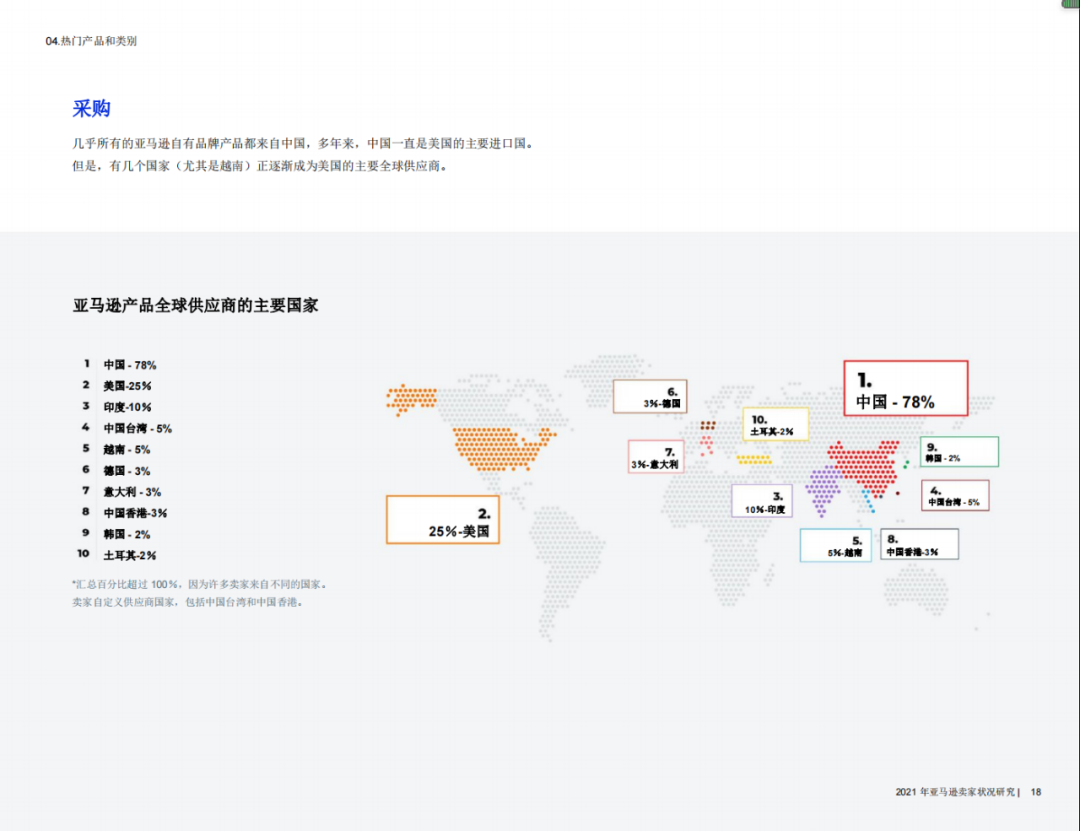This screenshot has width=1080, height=831.
Task: Click the '3. 10%-印度' map label
Action: tap(762, 501)
